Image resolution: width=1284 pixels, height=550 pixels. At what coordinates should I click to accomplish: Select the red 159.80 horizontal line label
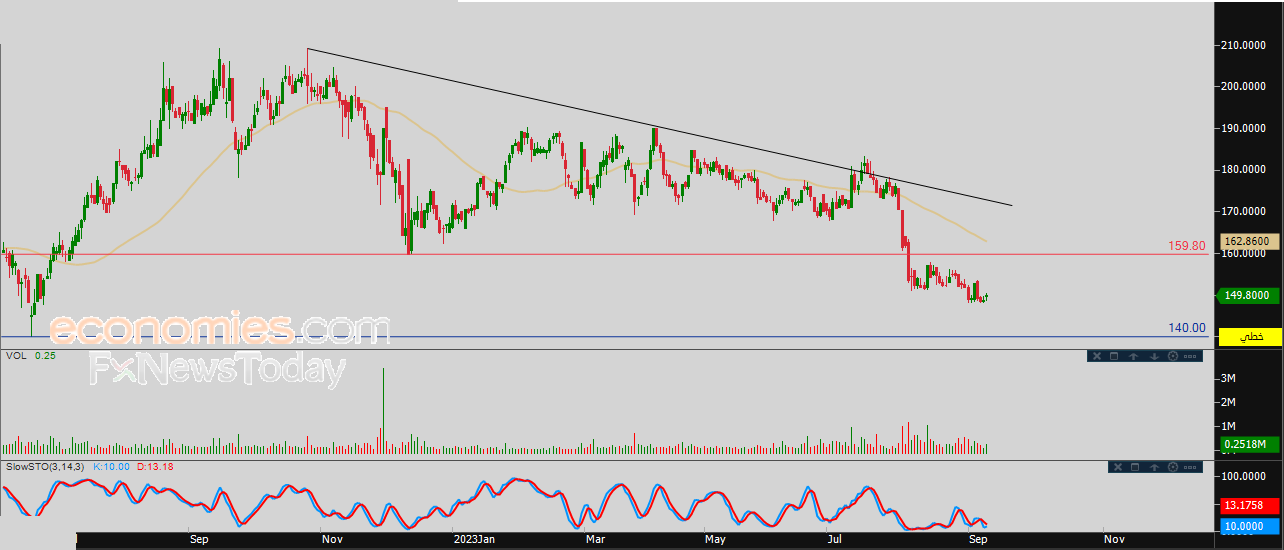tap(1186, 245)
